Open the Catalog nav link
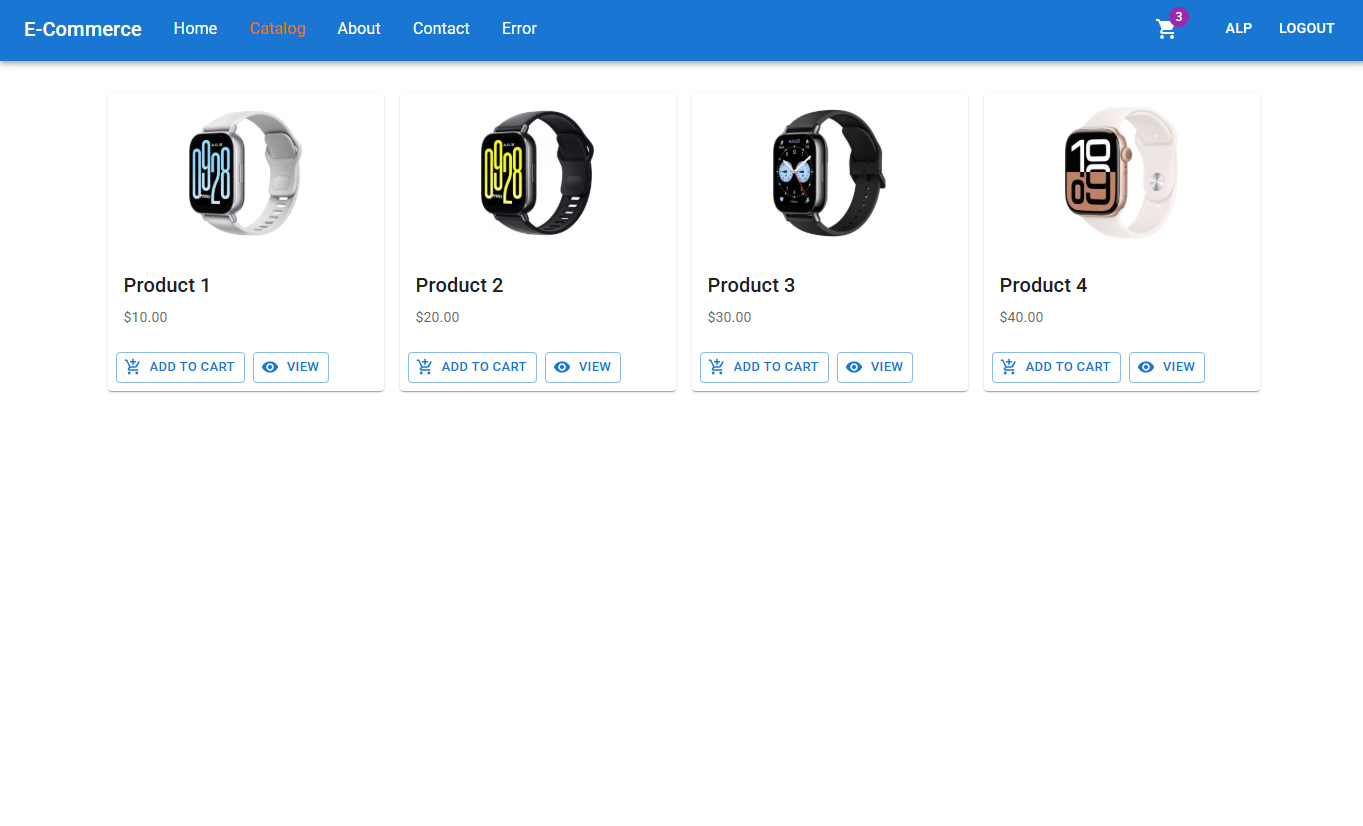Screen dimensions: 1363x826 [x=277, y=29]
